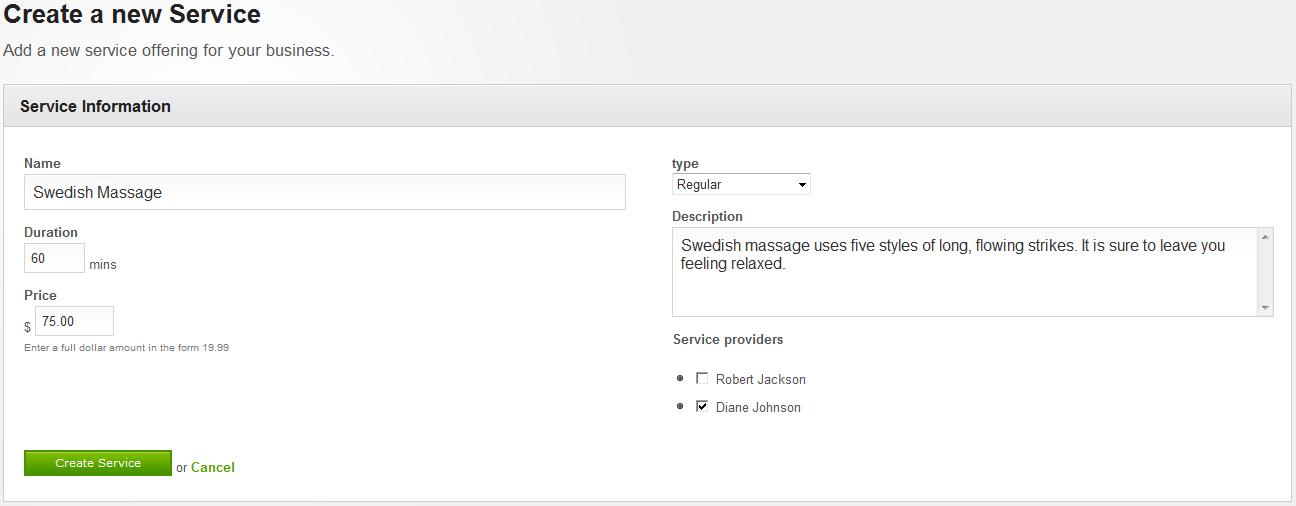Click the Price amount field
This screenshot has height=506, width=1296.
pos(74,321)
